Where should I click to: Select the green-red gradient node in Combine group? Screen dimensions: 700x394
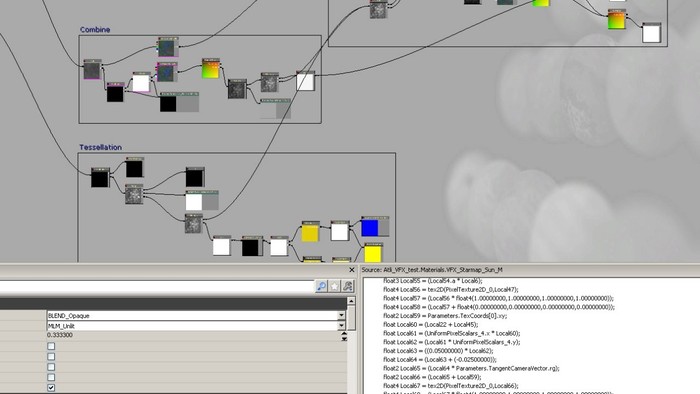(x=211, y=70)
